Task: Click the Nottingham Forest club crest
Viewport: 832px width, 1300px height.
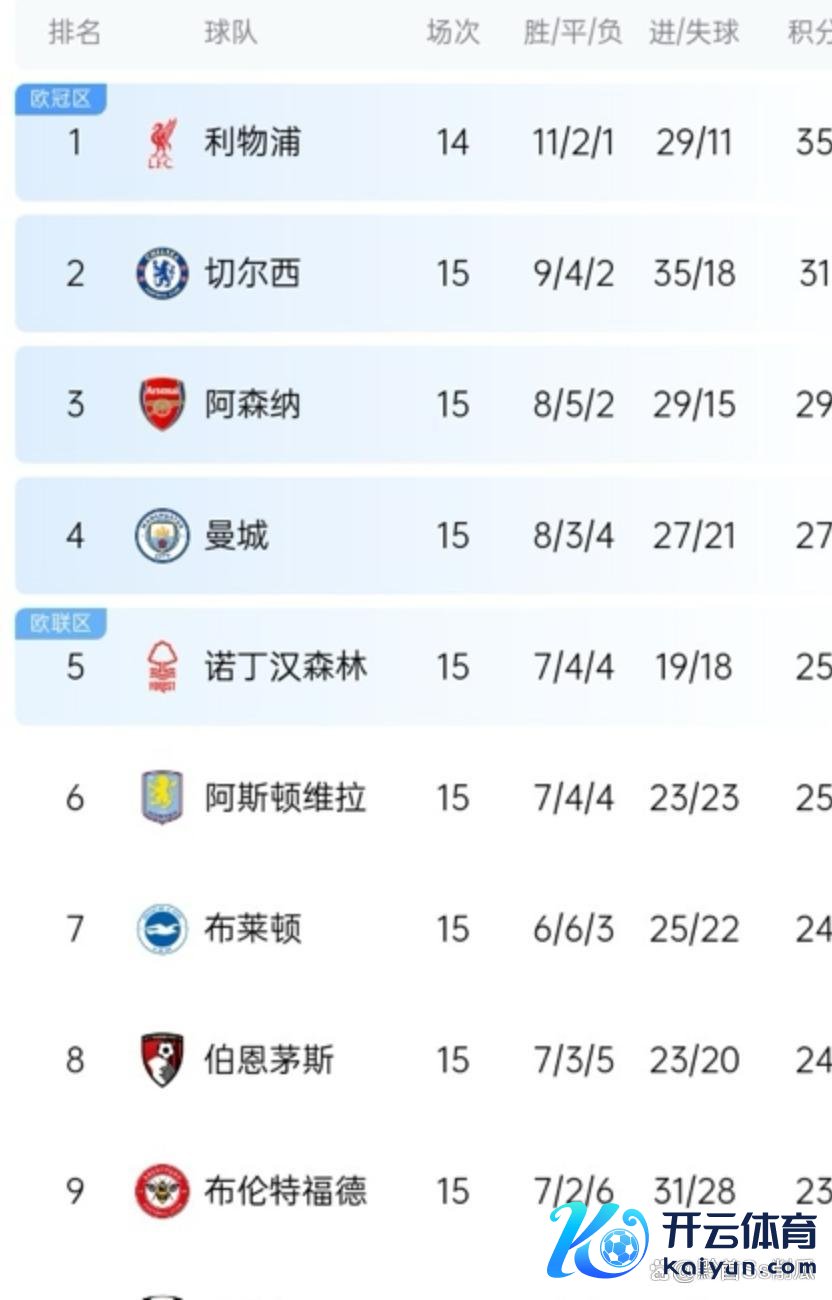Action: click(x=161, y=667)
